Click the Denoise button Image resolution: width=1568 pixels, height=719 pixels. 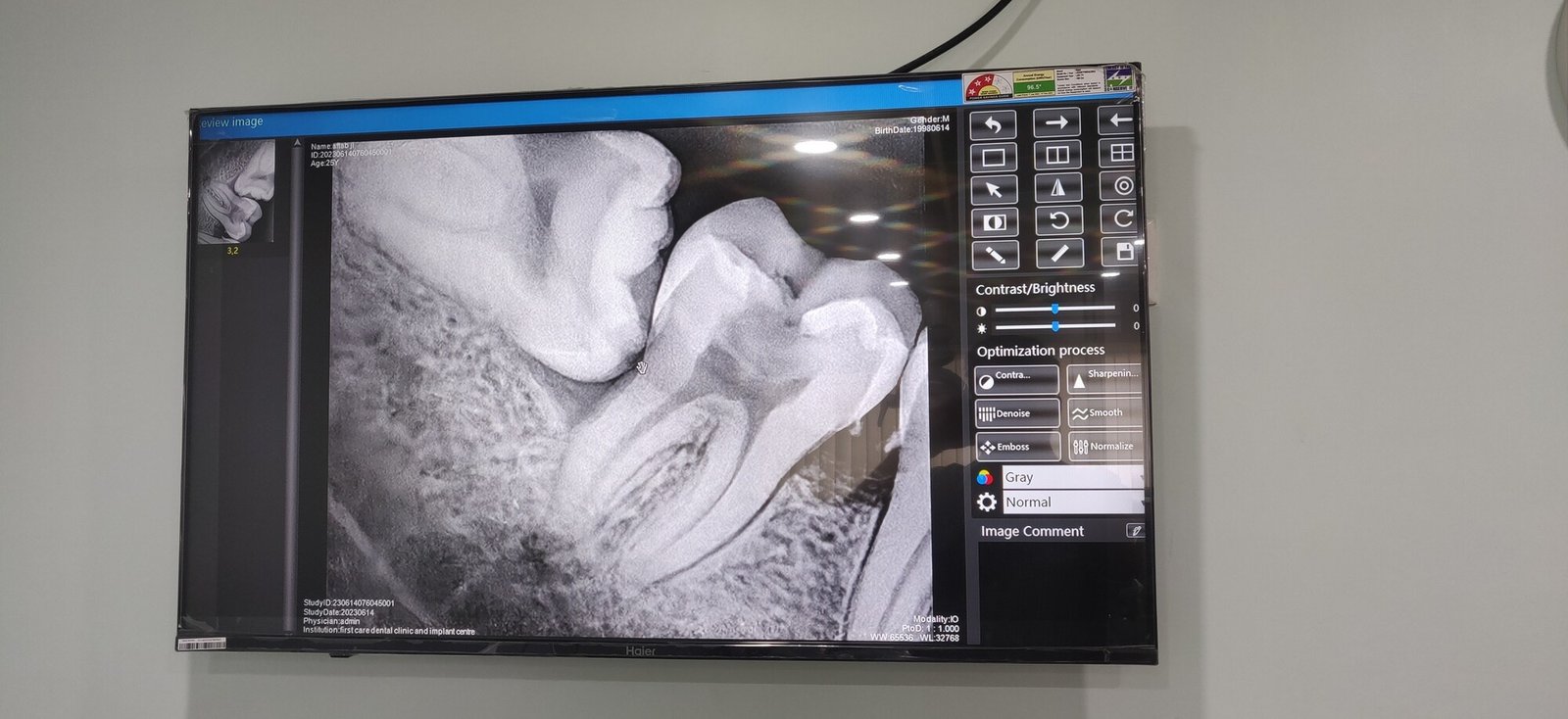pos(1017,413)
